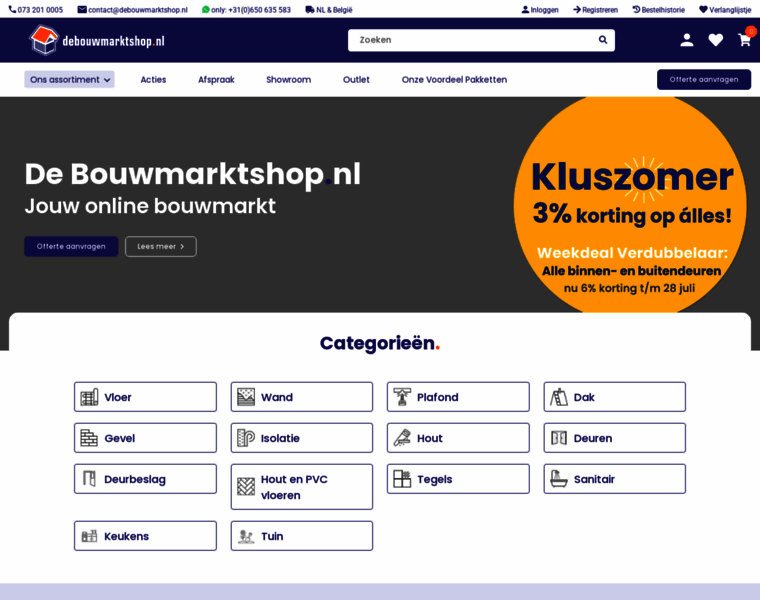Screen dimensions: 760x600
Task: Click the Categorieën heading
Action: click(380, 343)
